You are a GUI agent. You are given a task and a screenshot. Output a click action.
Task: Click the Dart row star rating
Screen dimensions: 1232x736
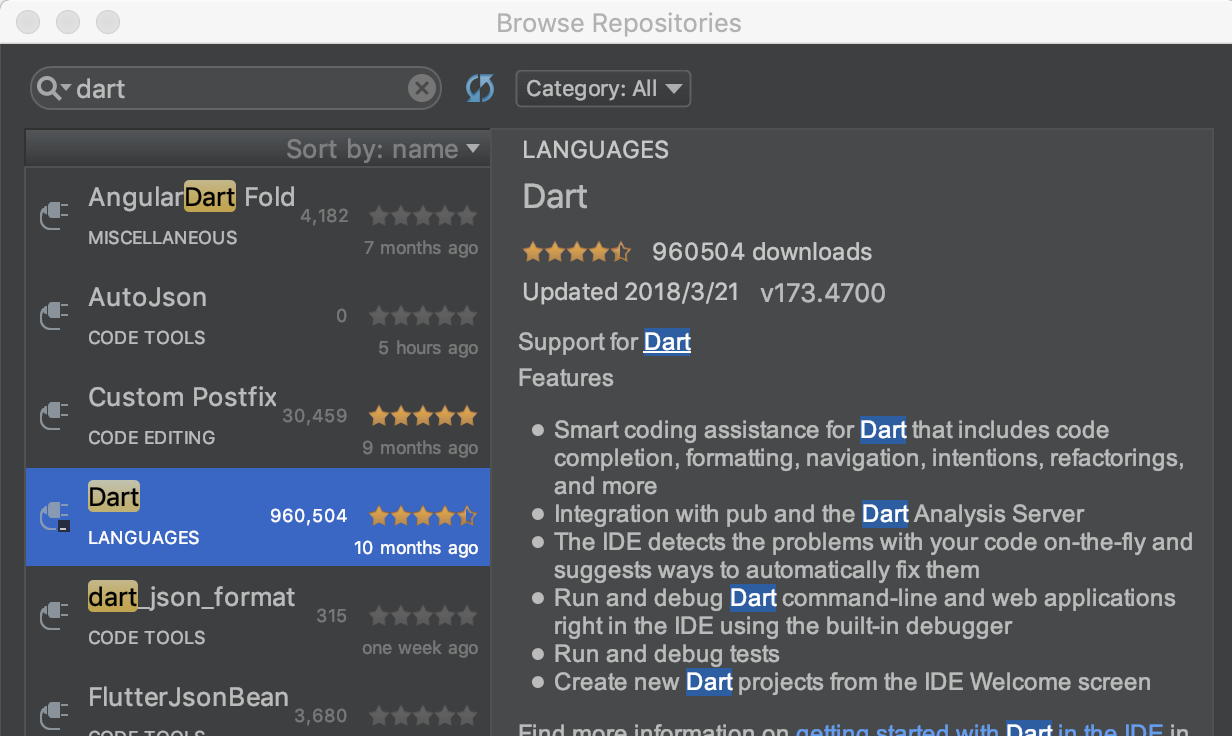pos(423,516)
